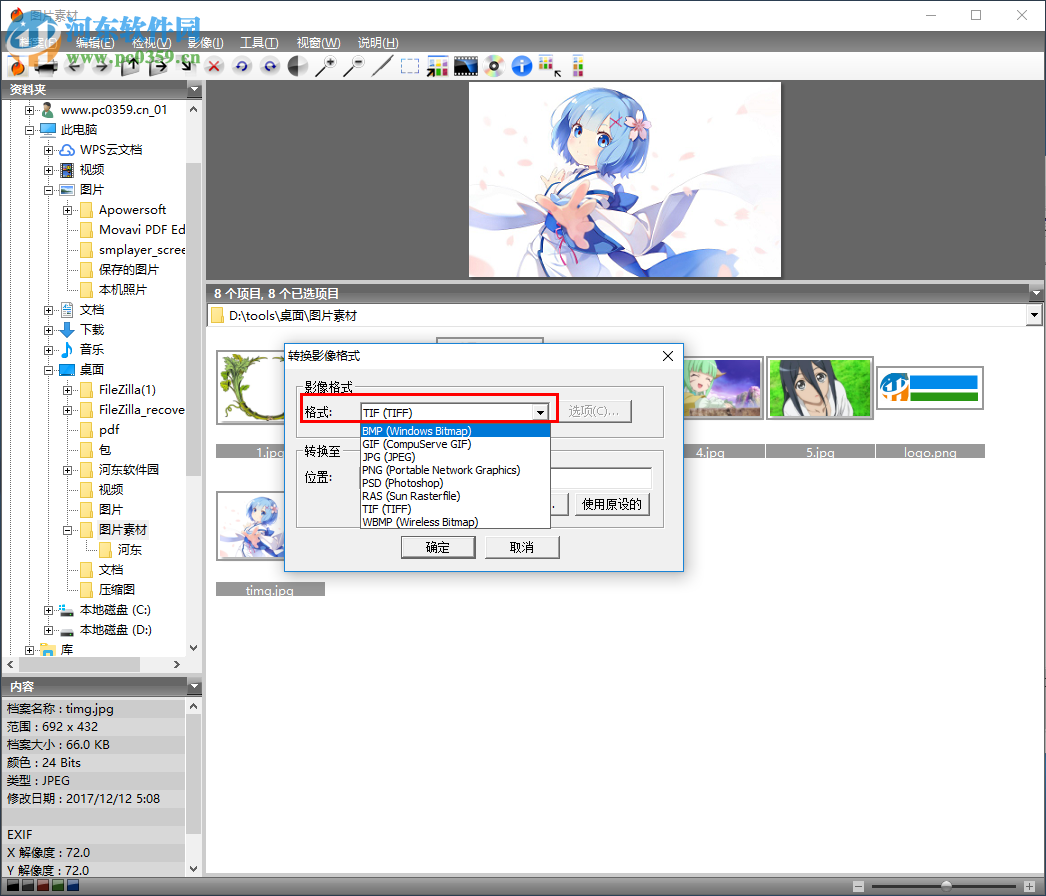Screen dimensions: 1046x896
Task: Open the 视窗(W) menu
Action: point(318,43)
